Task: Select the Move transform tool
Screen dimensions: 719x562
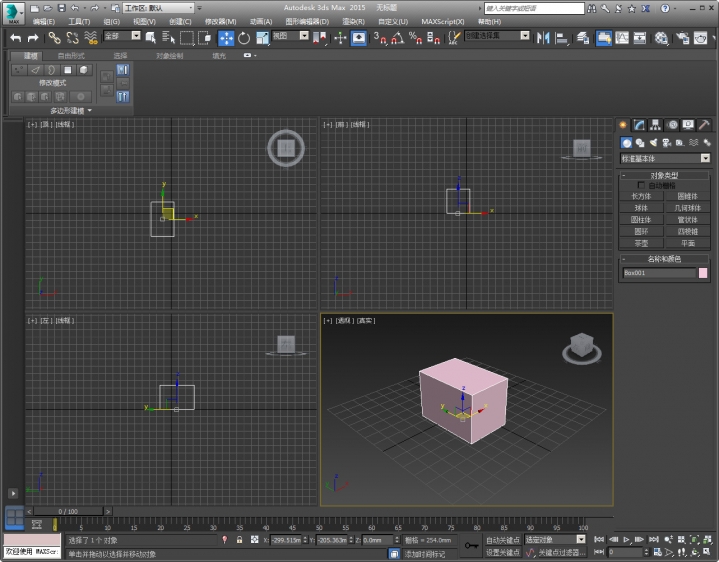Action: click(226, 38)
